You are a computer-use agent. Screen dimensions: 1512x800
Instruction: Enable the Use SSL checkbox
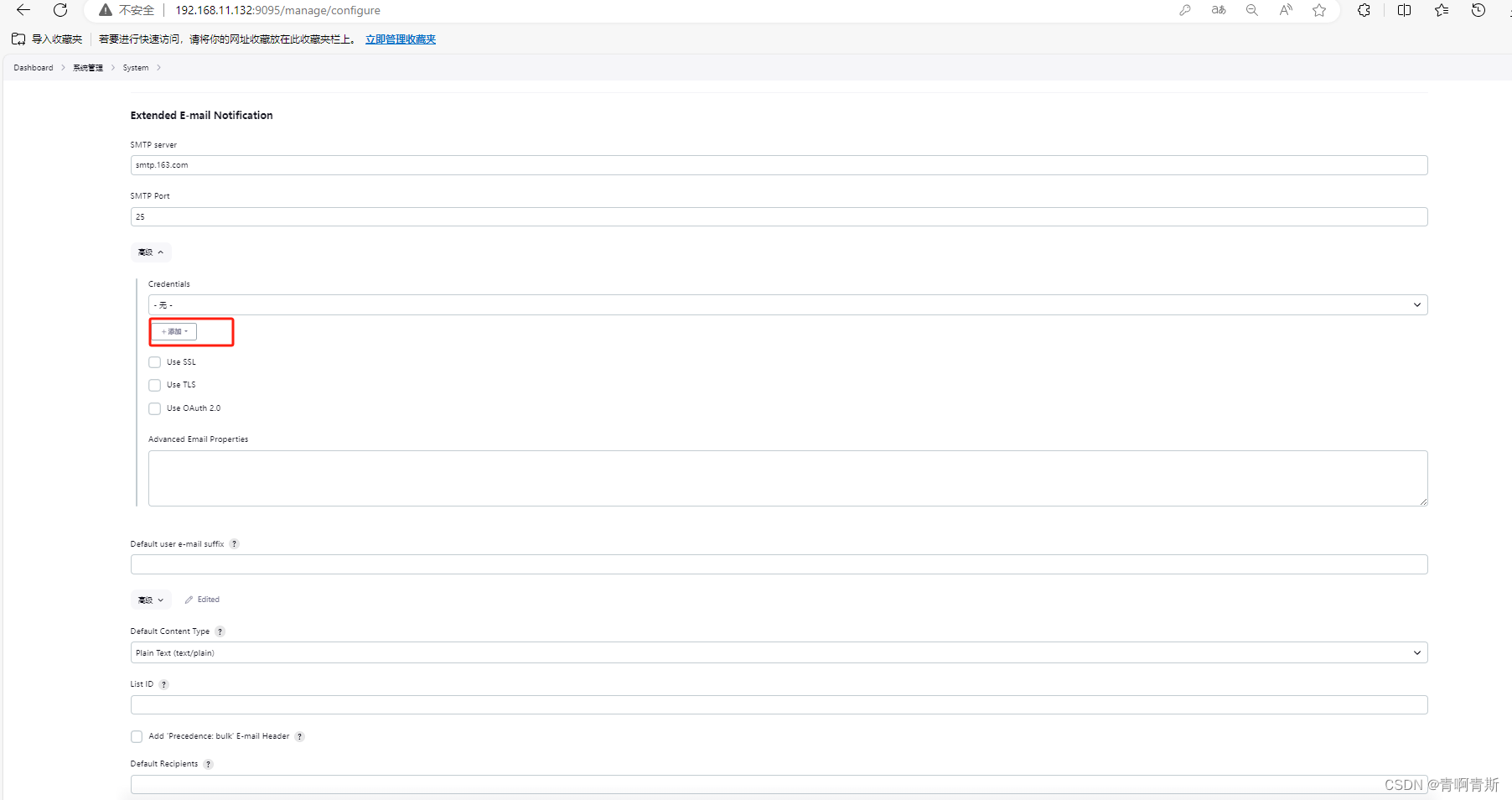[154, 362]
